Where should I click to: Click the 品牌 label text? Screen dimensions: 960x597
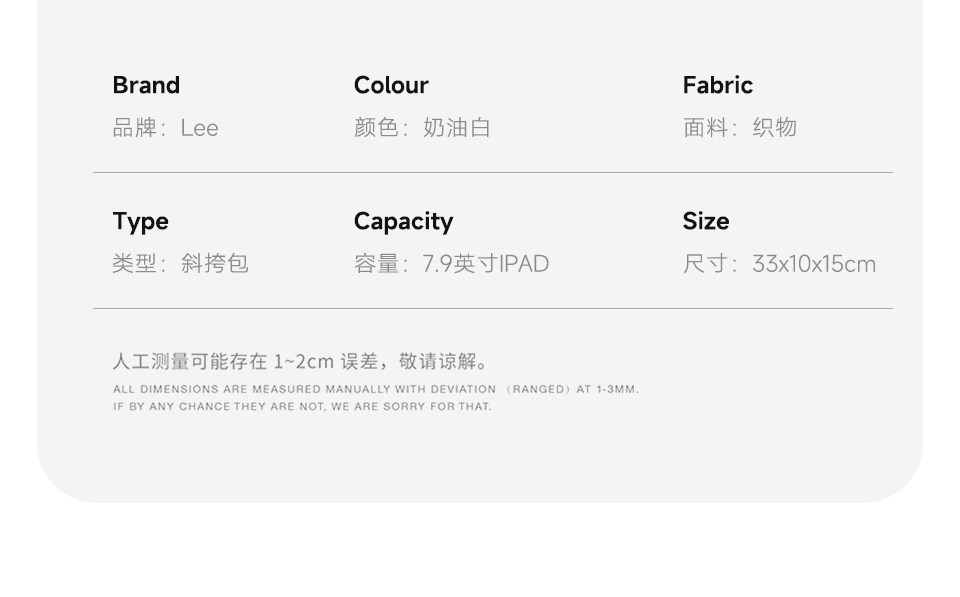click(x=135, y=128)
